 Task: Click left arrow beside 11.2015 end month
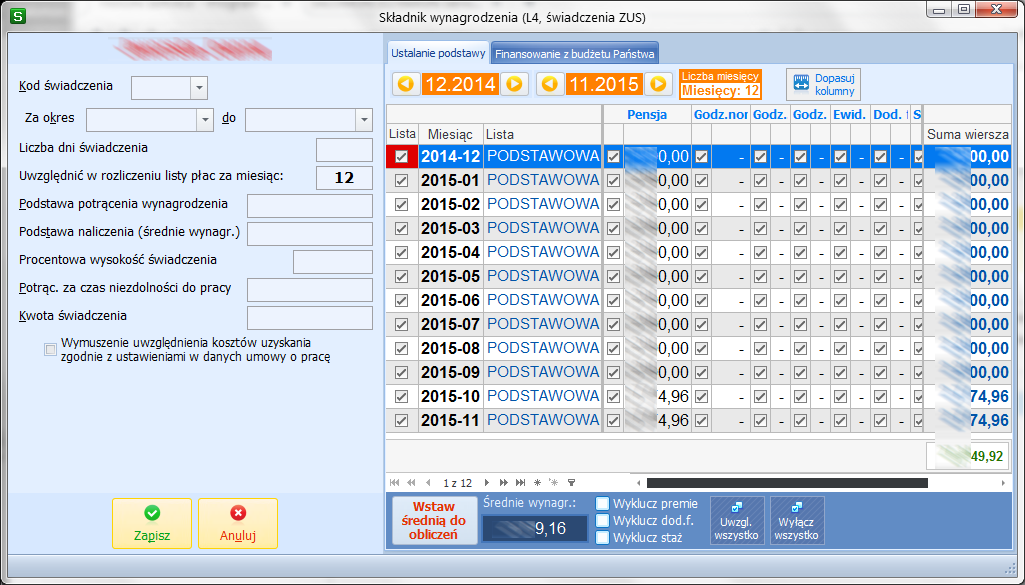point(550,84)
